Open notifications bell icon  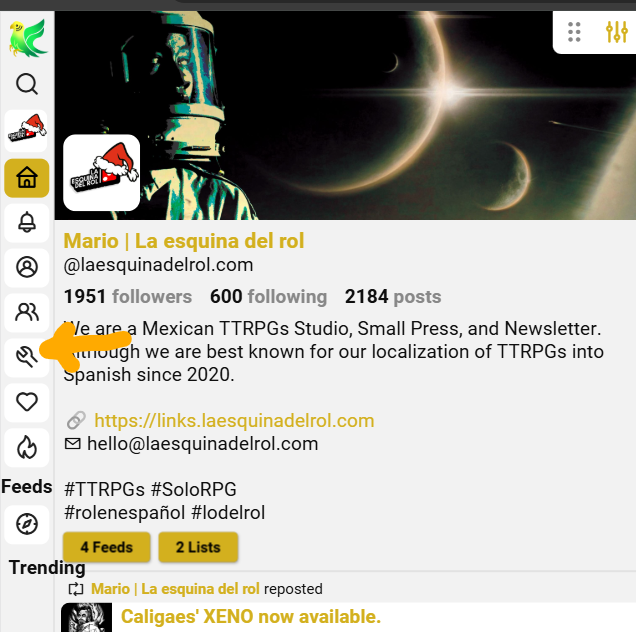27,223
